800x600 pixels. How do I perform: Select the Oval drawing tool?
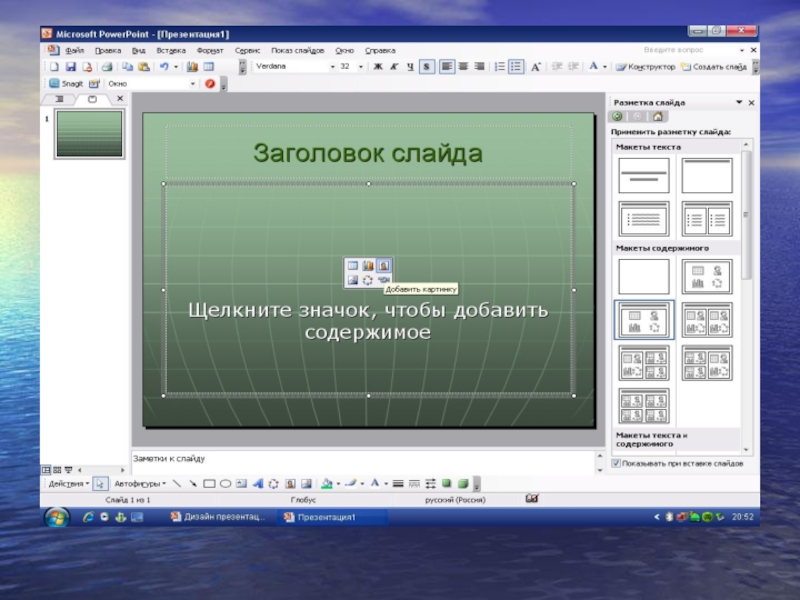coord(226,484)
